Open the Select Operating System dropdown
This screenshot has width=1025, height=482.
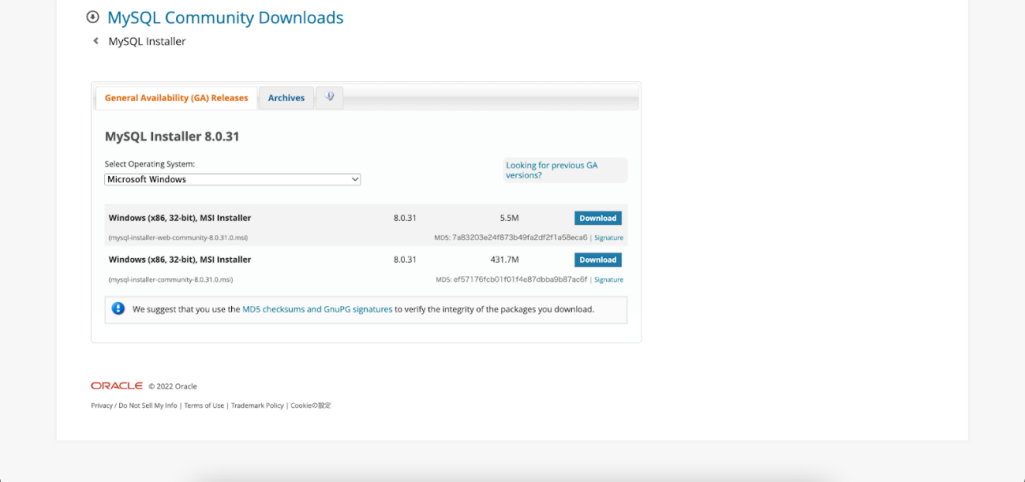coord(233,179)
